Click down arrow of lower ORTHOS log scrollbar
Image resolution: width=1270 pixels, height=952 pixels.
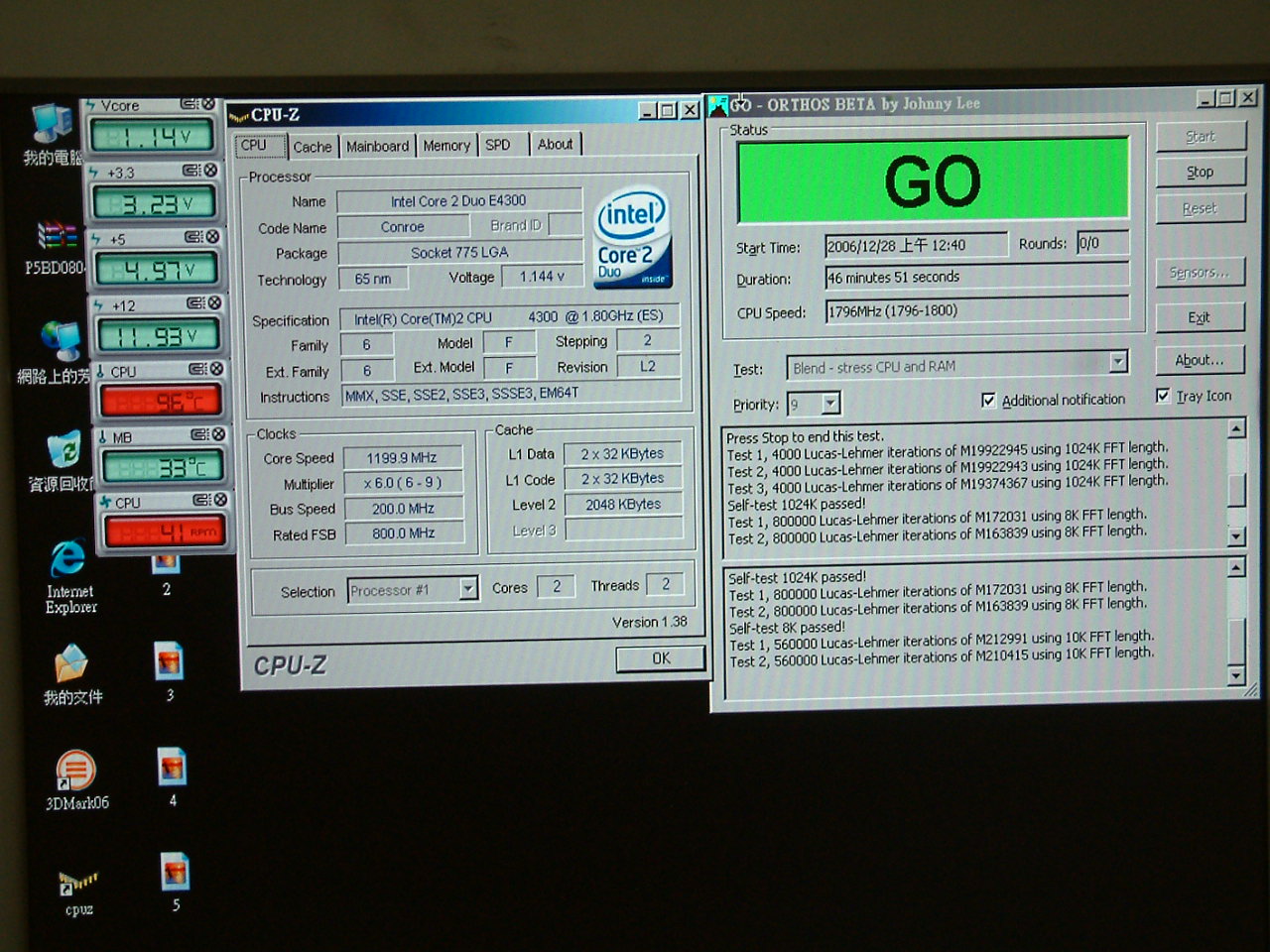pyautogui.click(x=1236, y=676)
